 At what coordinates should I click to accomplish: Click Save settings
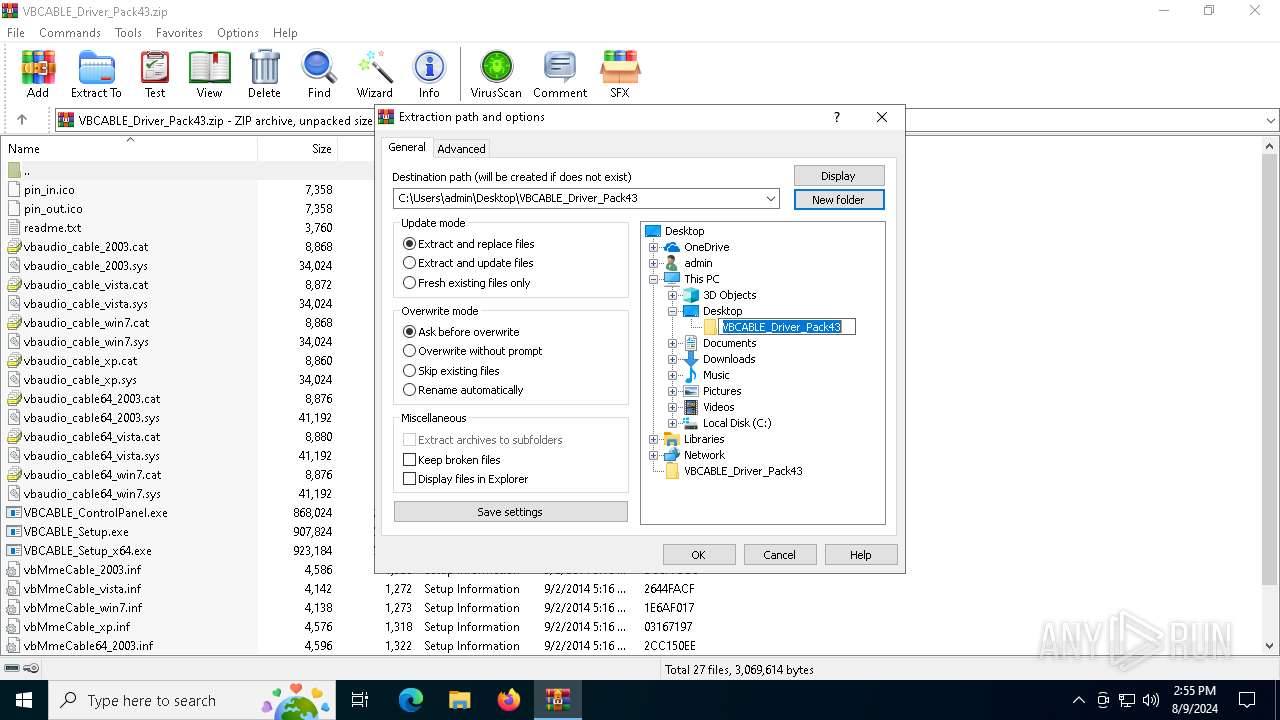tap(510, 512)
